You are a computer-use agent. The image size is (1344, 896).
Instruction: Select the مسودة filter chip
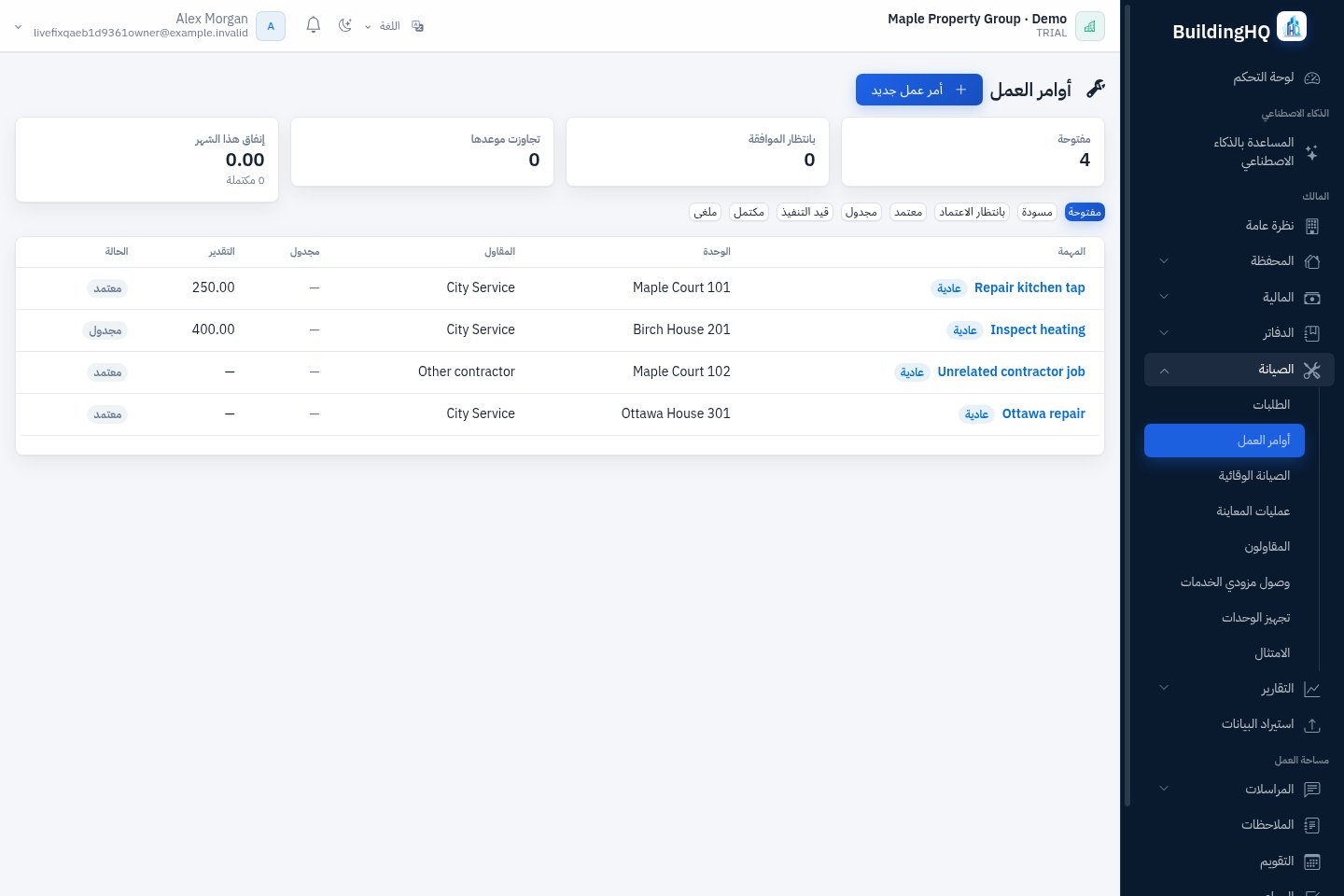coord(1037,213)
